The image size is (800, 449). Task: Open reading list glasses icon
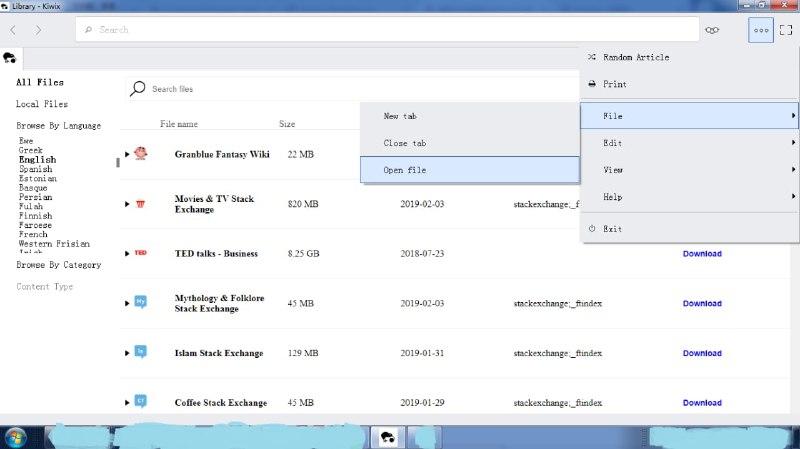(x=712, y=30)
